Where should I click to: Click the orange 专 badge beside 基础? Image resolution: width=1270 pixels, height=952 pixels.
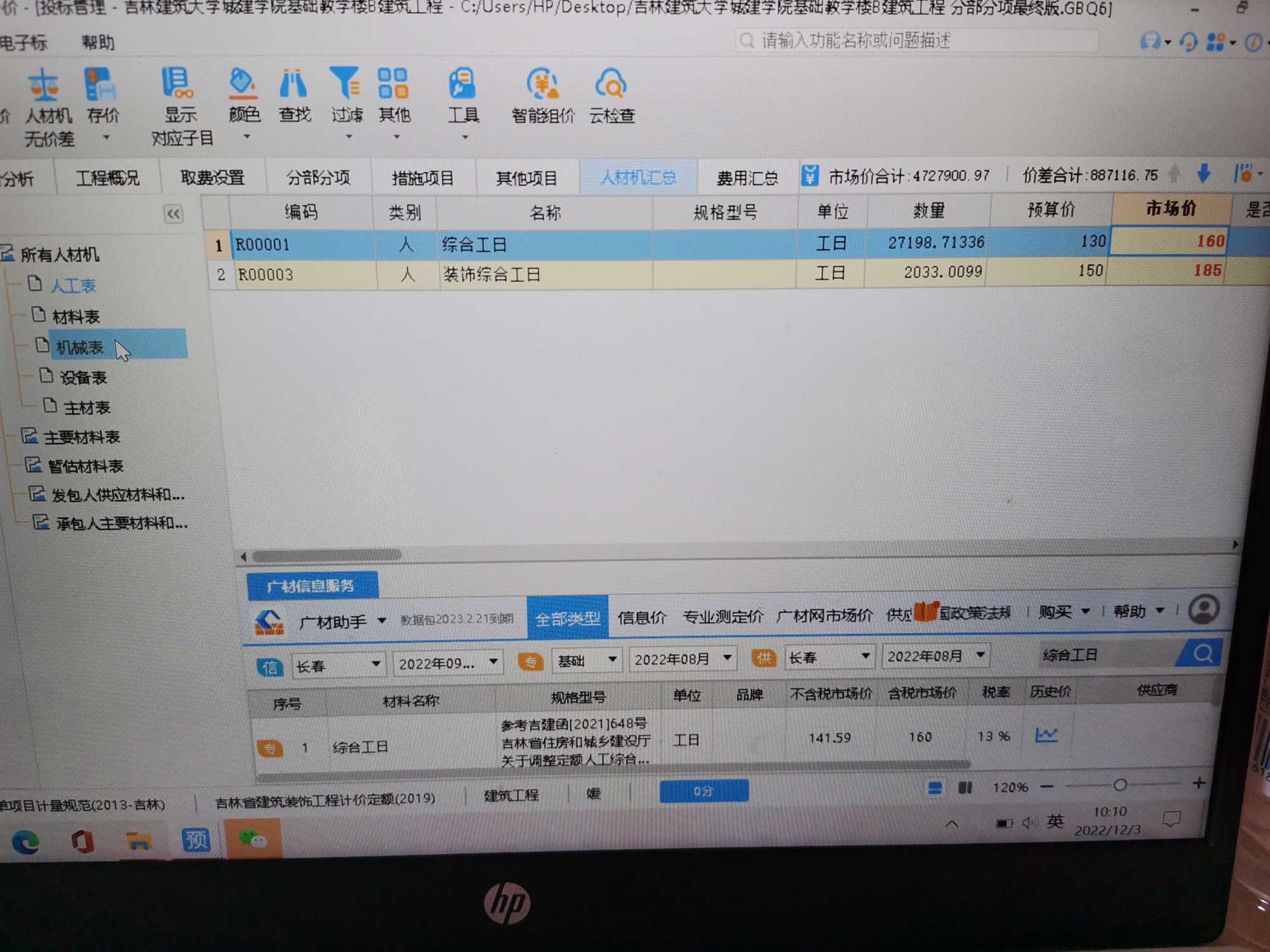tap(531, 662)
